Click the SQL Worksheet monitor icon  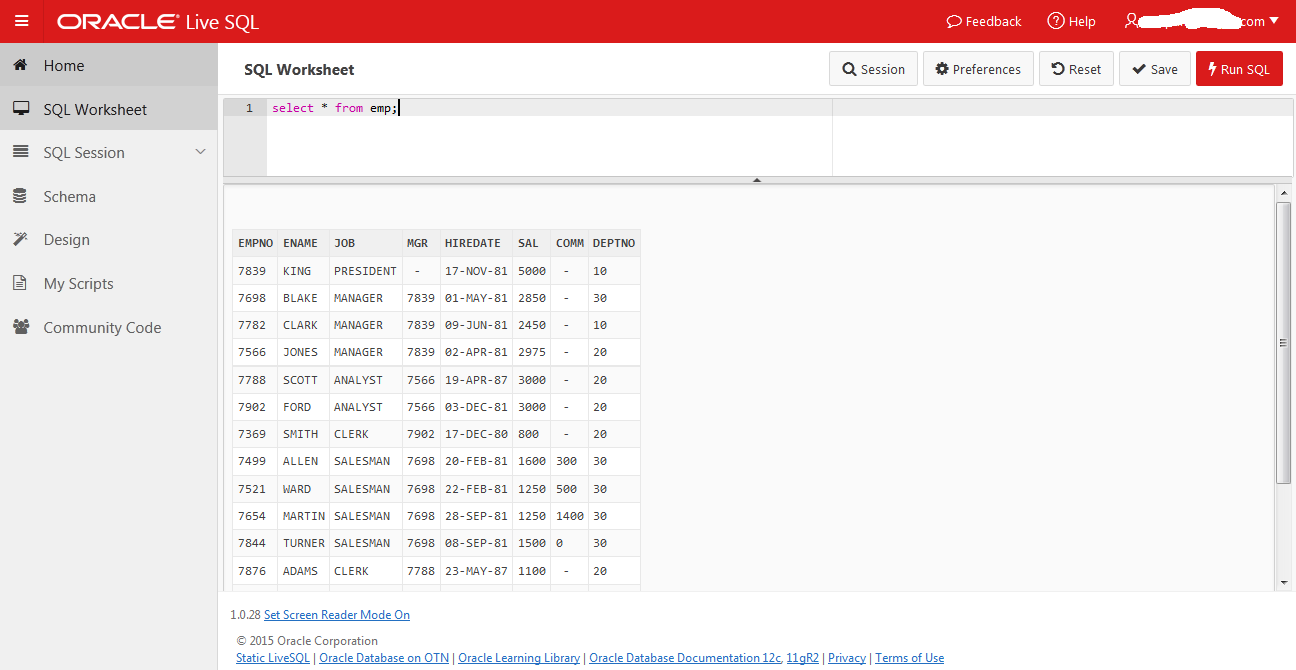click(20, 109)
